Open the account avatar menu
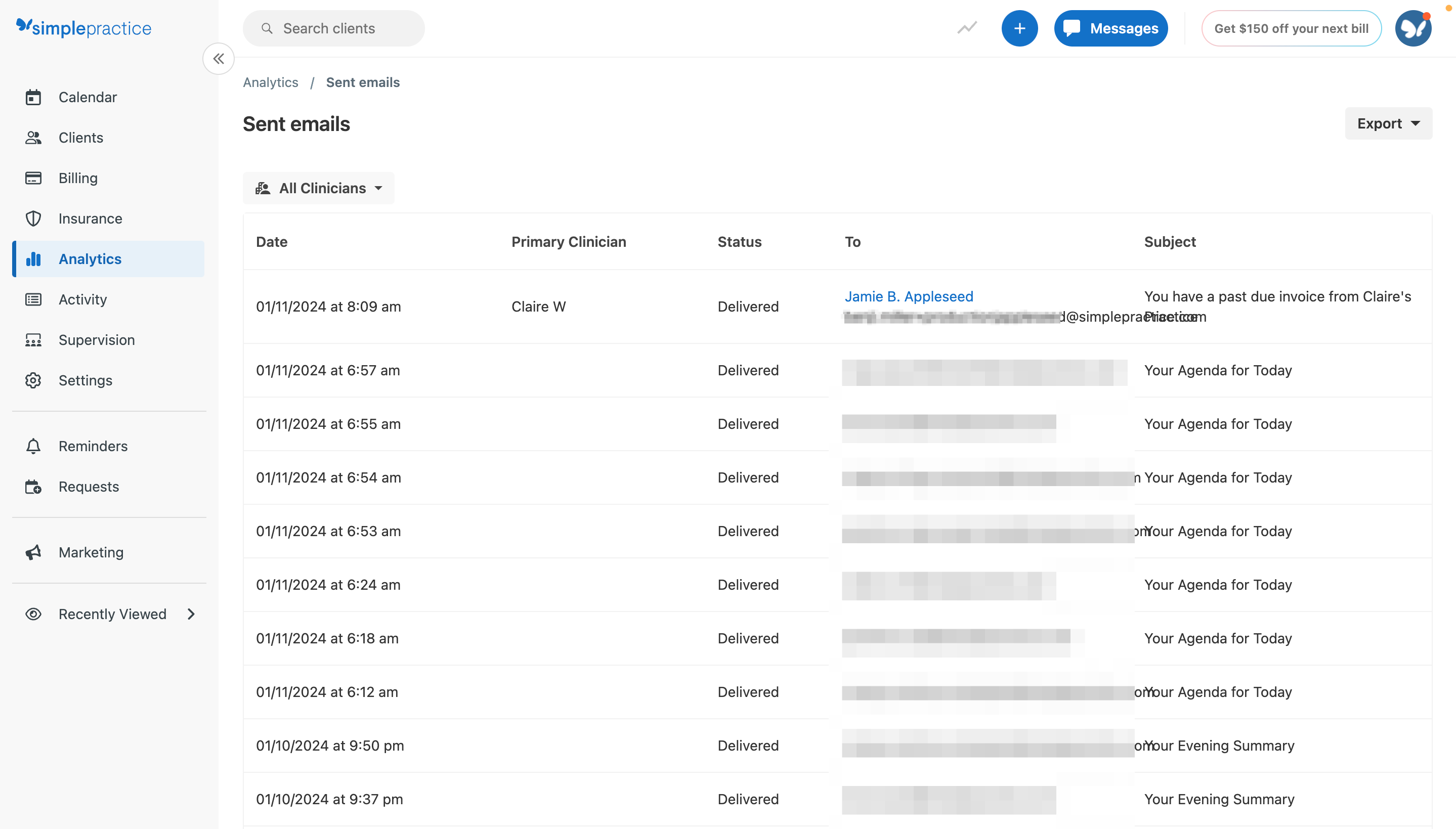This screenshot has width=1456, height=829. pos(1412,28)
